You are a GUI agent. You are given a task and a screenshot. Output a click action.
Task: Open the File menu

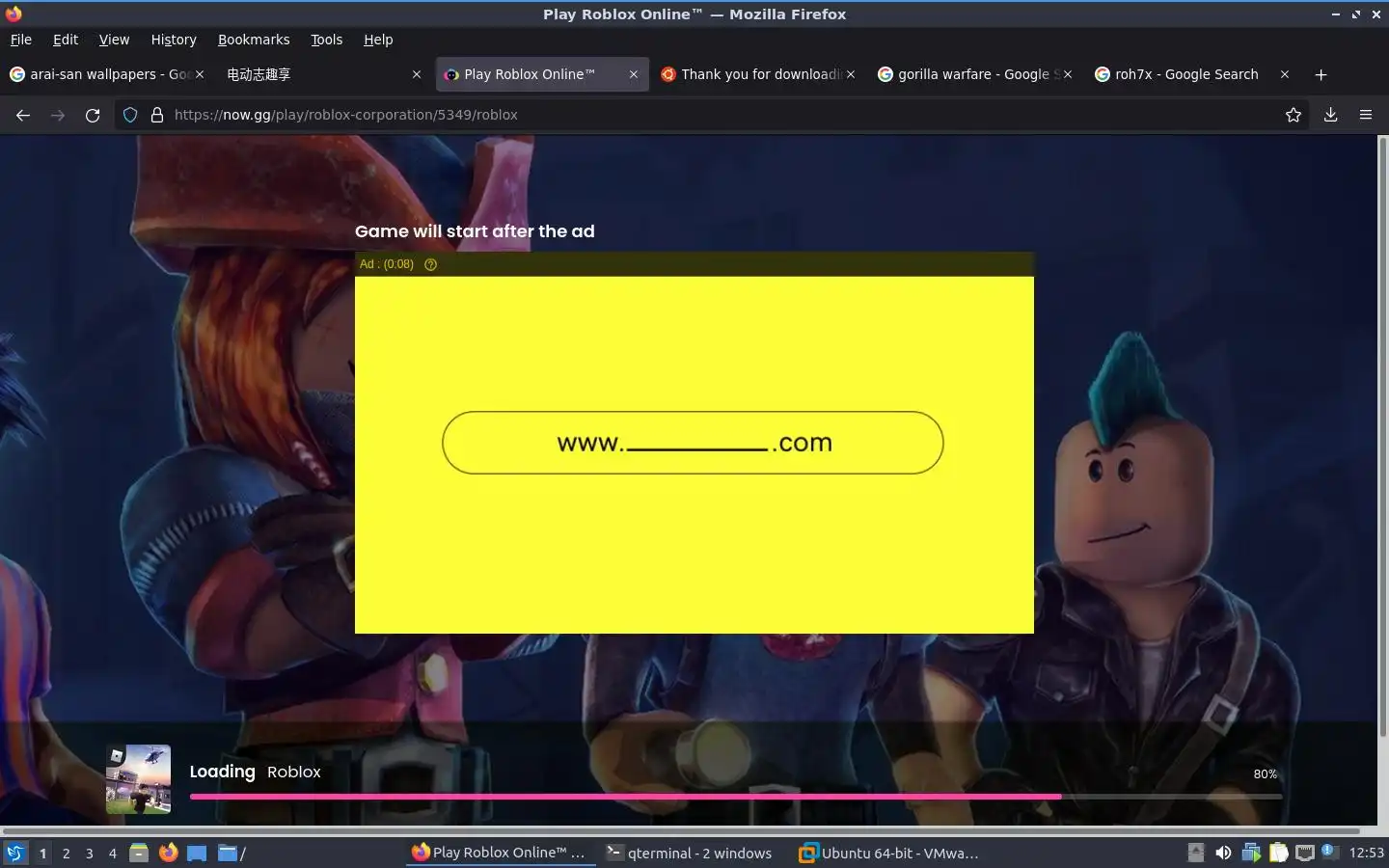(21, 40)
